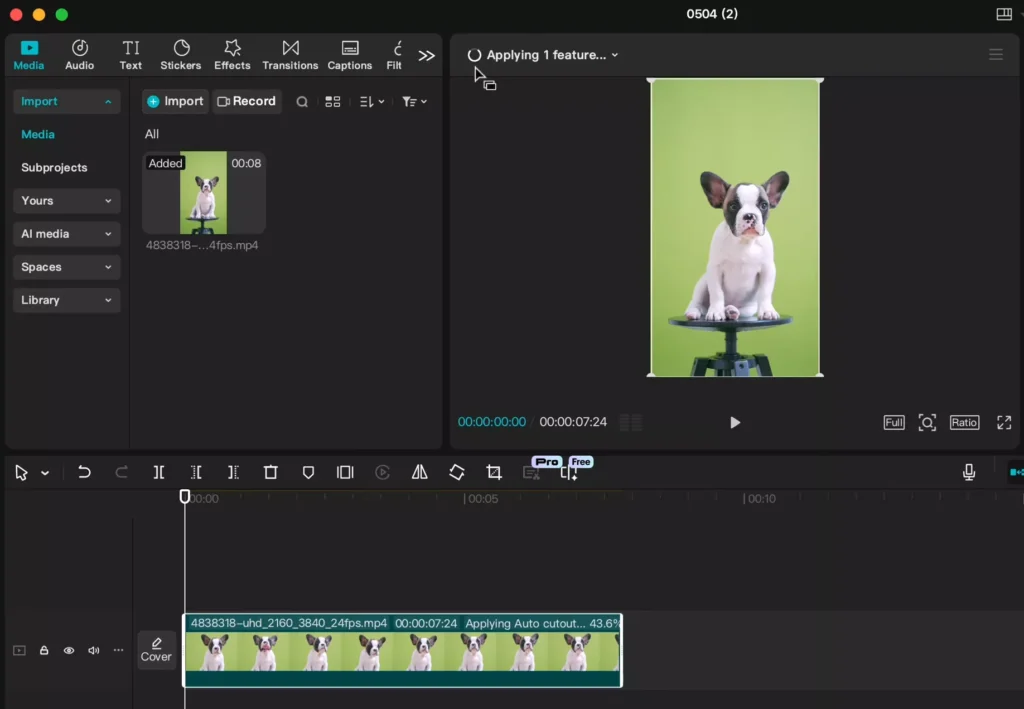Open the layout icon in title bar
This screenshot has width=1024, height=709.
tap(1004, 14)
